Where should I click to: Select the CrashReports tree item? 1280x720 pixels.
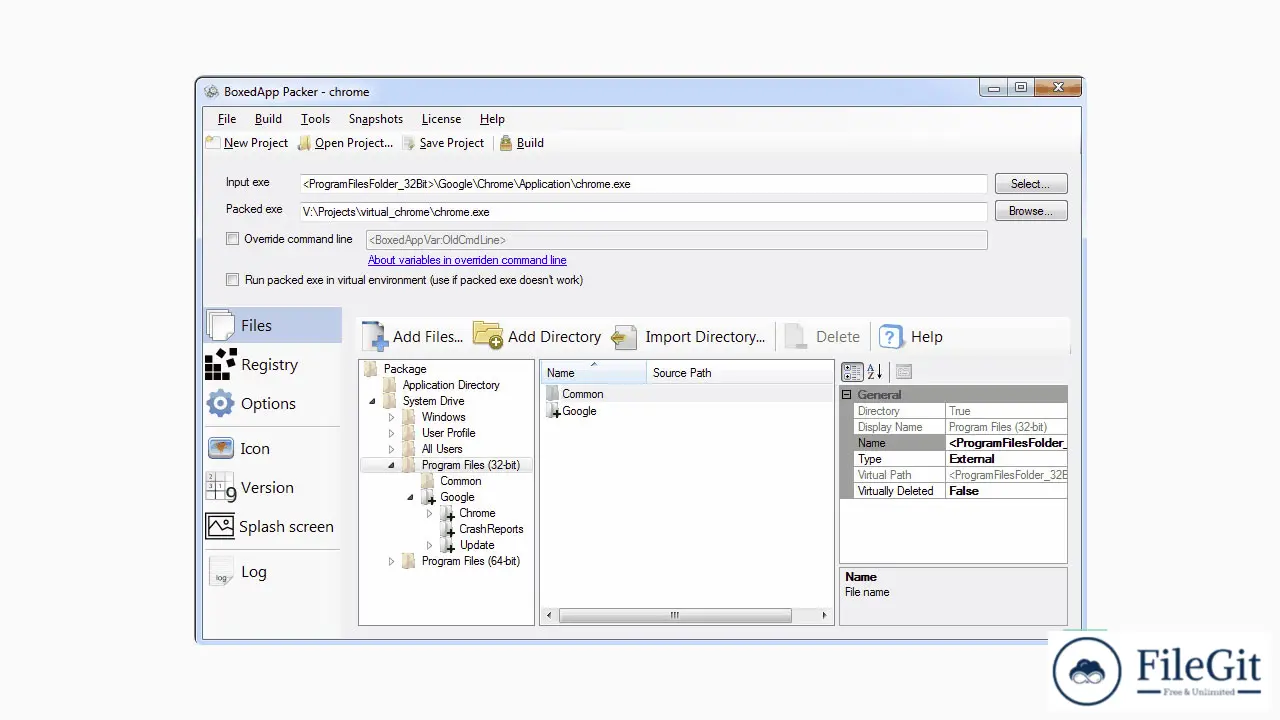(491, 529)
